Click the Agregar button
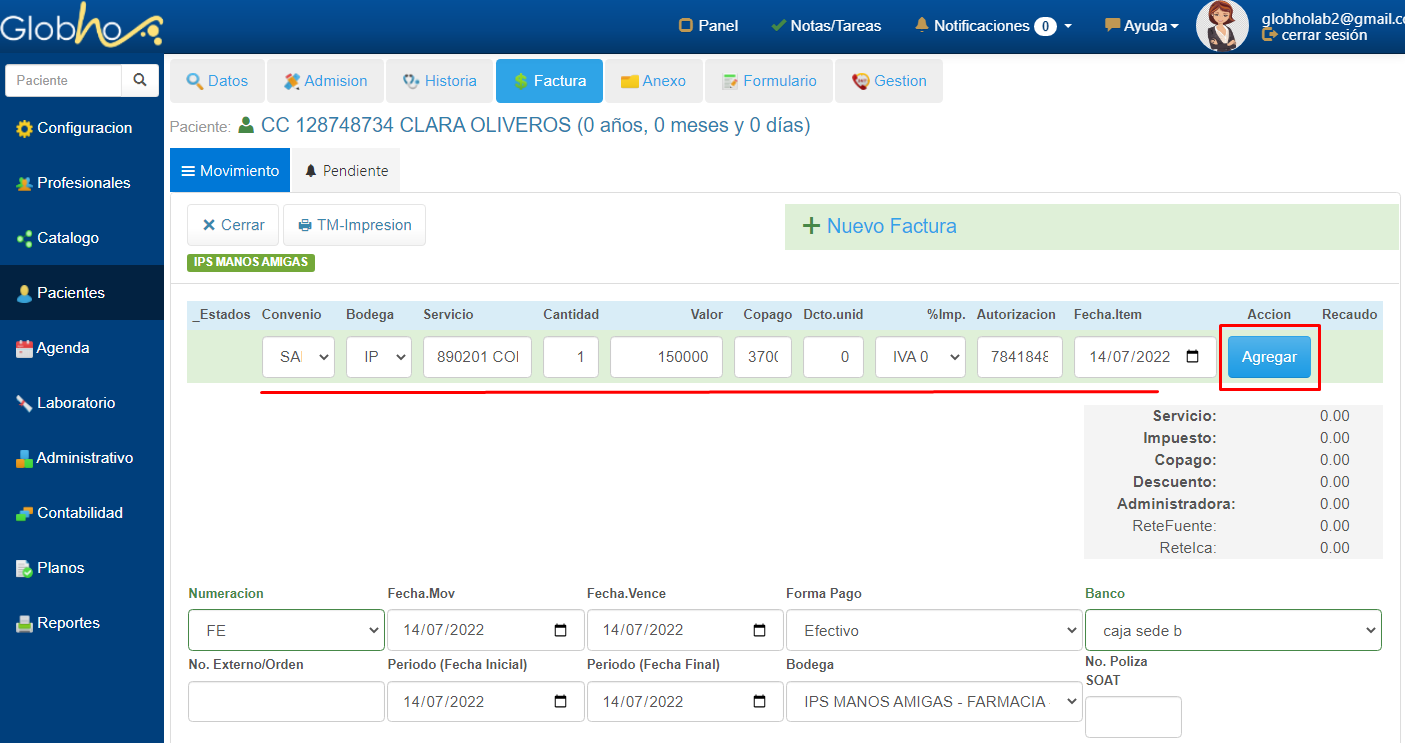The width and height of the screenshot is (1405, 743). [x=1269, y=357]
